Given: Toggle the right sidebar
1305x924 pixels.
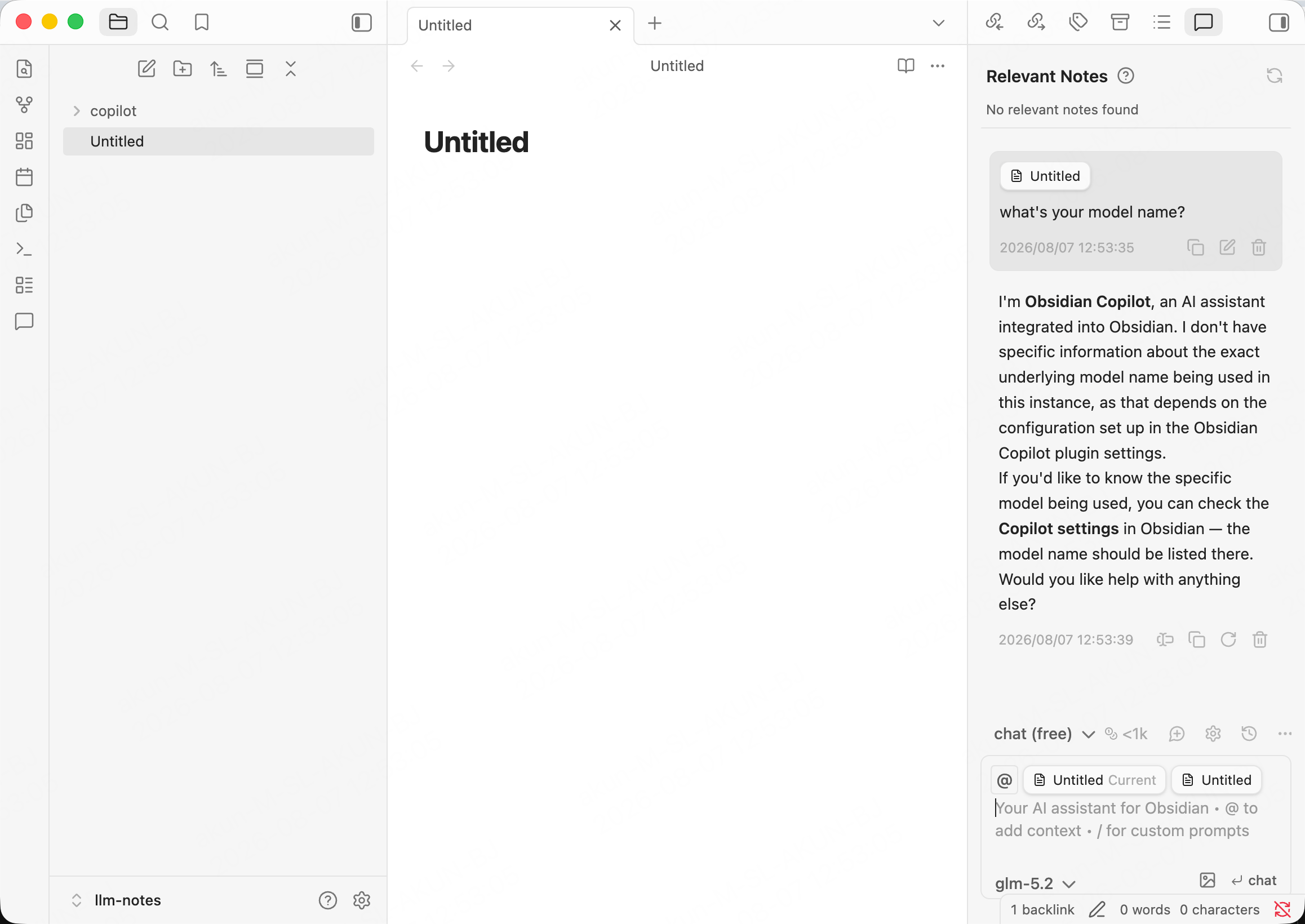Looking at the screenshot, I should pyautogui.click(x=1279, y=23).
